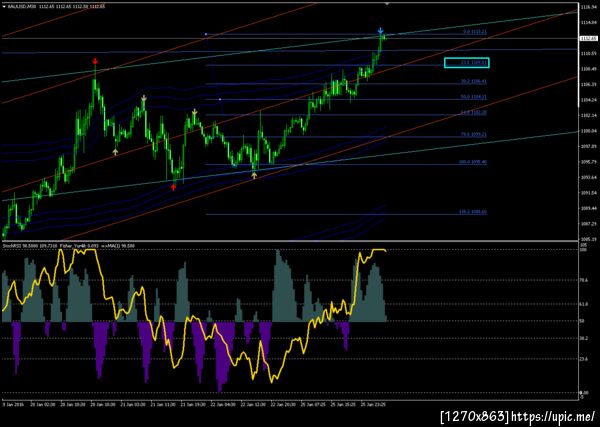Screen dimensions: 600x427
Task: Click the 25 Jan 23:25 time axis label
Action: pos(371,404)
